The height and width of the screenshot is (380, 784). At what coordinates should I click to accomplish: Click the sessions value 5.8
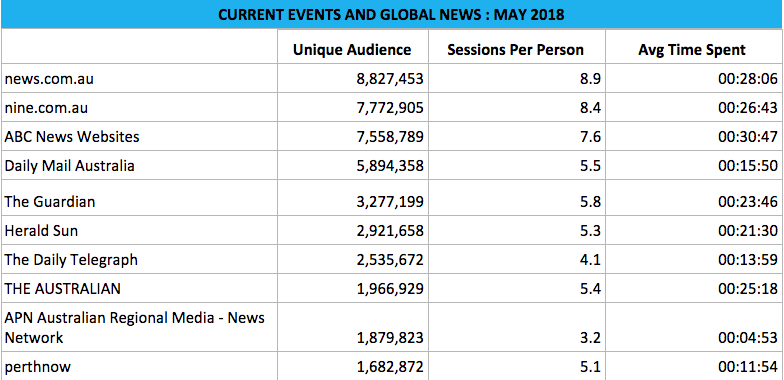590,202
